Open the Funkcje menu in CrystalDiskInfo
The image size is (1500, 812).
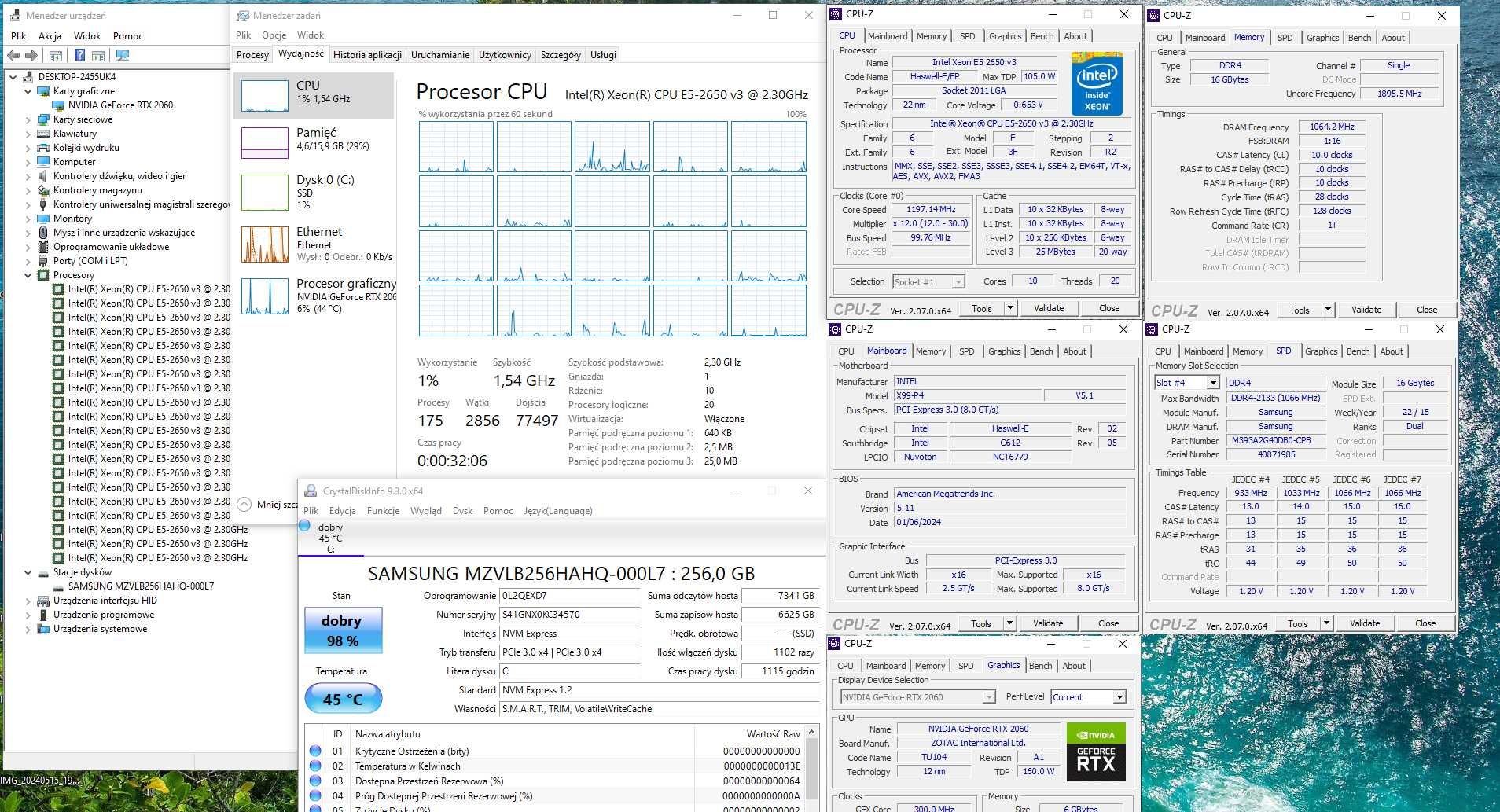[383, 511]
